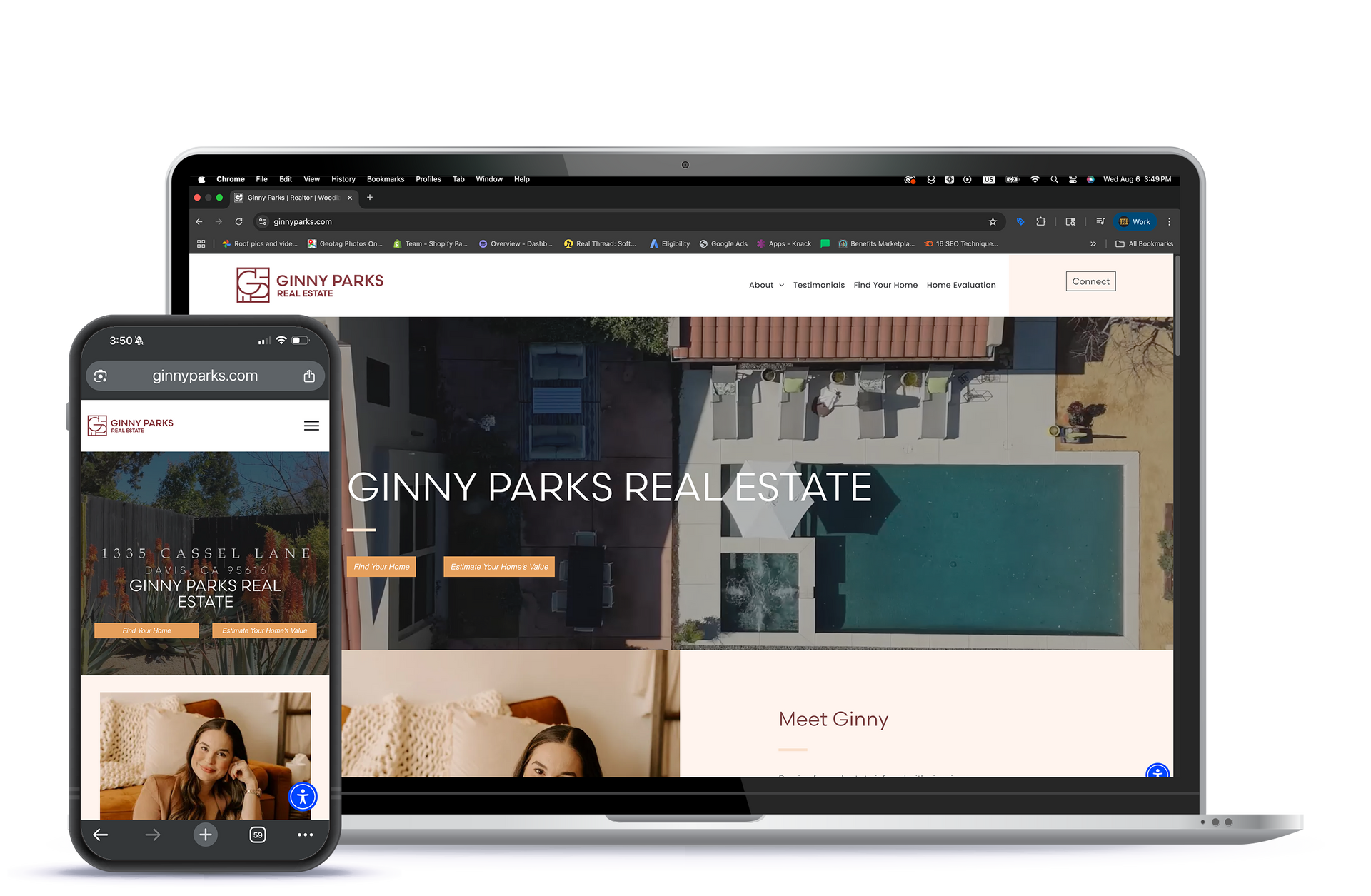The height and width of the screenshot is (896, 1371).
Task: Open the Bookmarks menu in the menu bar
Action: (385, 180)
